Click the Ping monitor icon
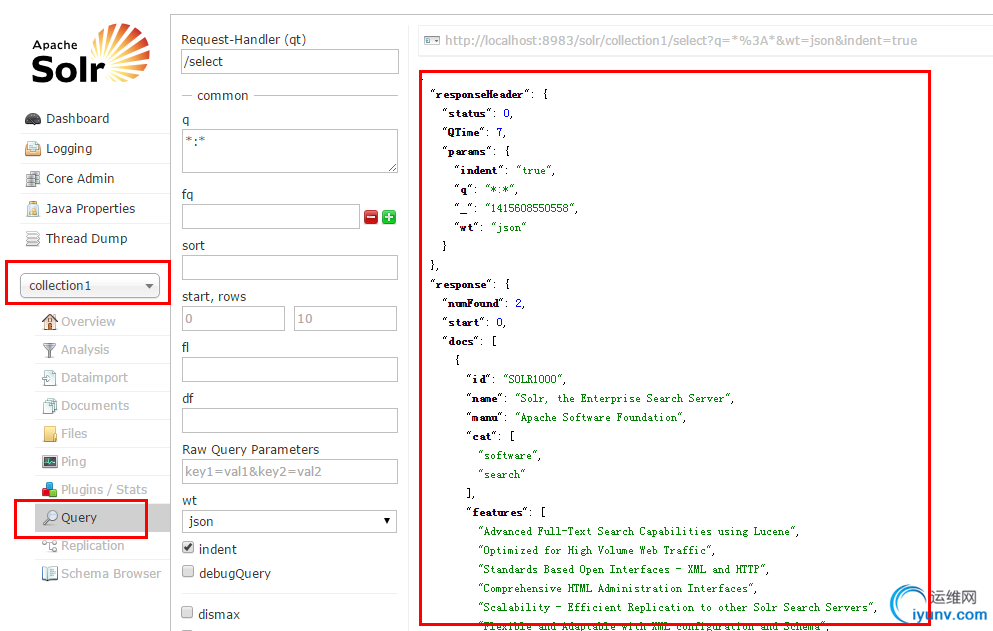The height and width of the screenshot is (631, 993). 49,462
